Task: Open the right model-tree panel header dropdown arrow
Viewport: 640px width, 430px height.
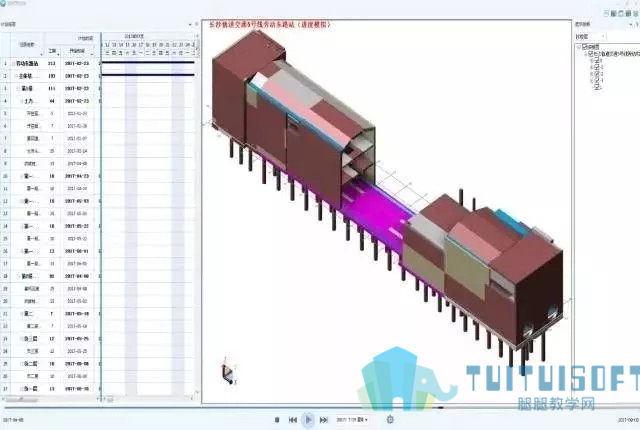Action: click(631, 25)
